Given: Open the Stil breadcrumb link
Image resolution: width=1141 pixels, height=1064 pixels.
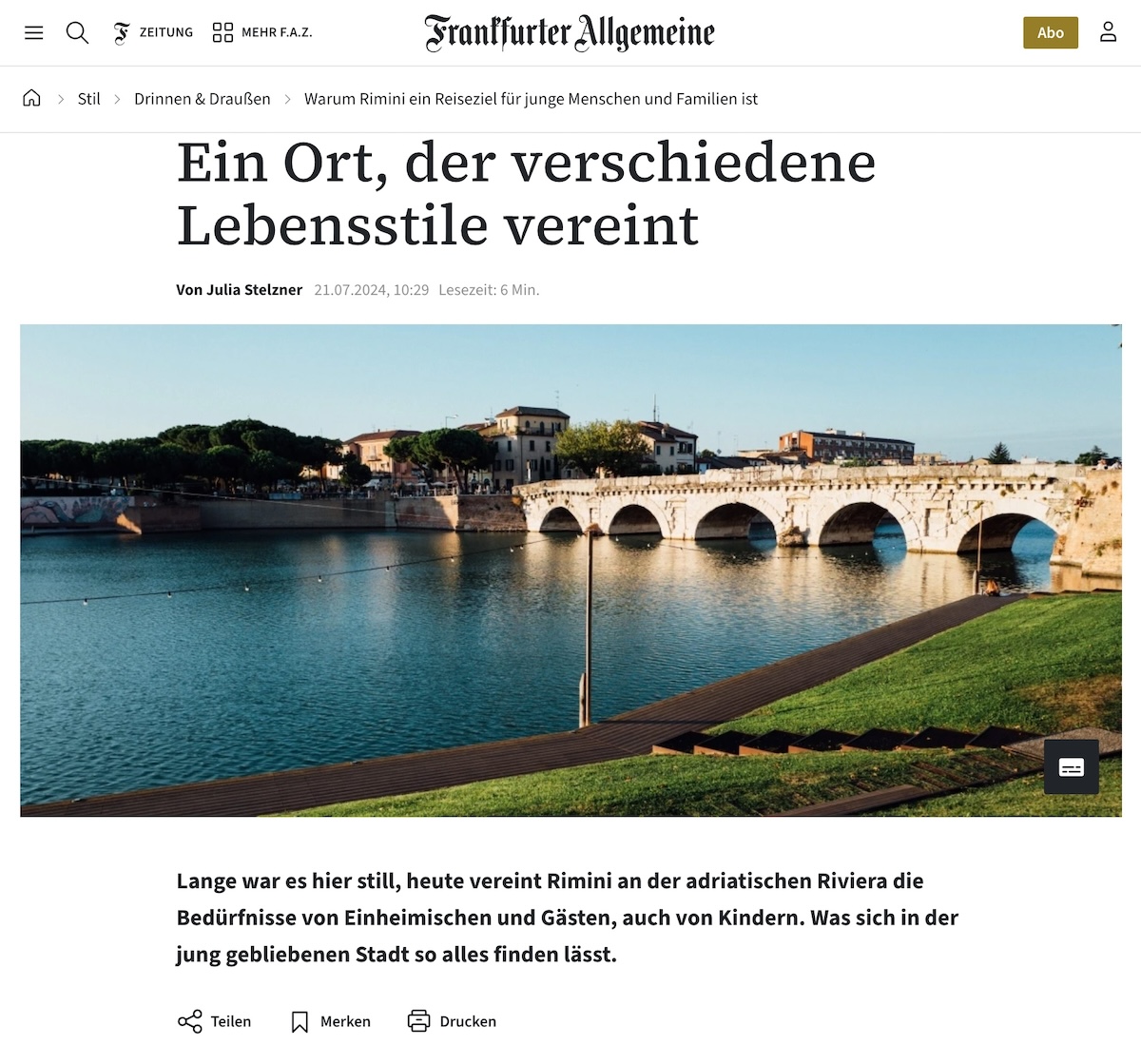Looking at the screenshot, I should 88,99.
